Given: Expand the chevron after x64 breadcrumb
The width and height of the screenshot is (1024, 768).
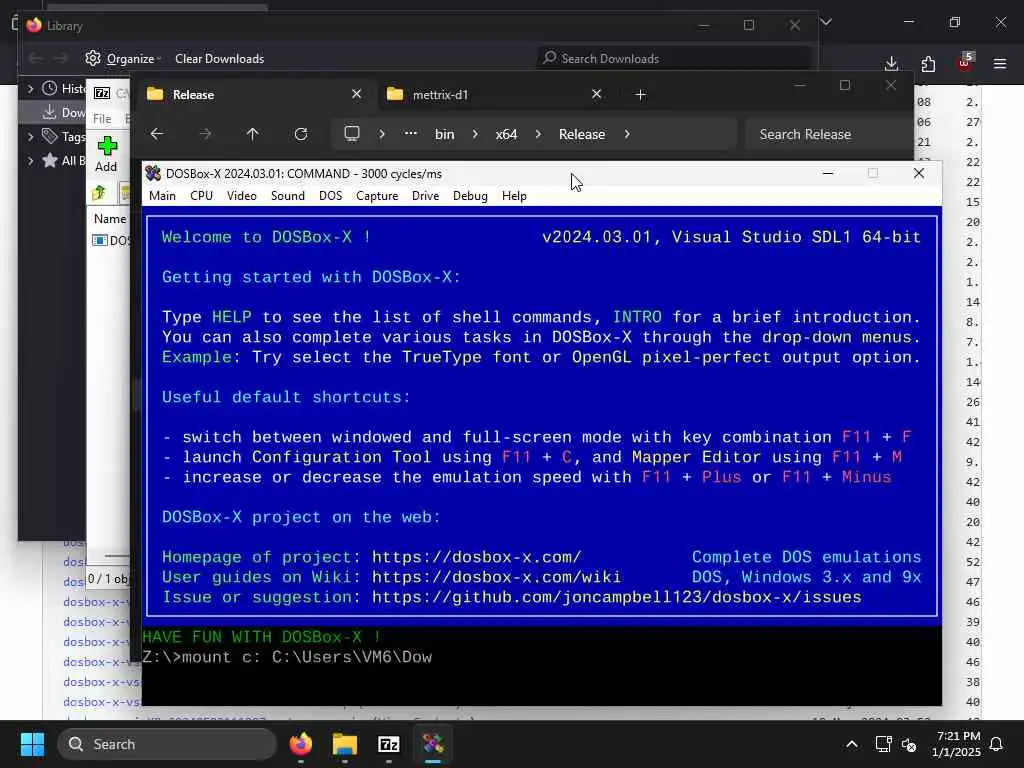Looking at the screenshot, I should (538, 134).
